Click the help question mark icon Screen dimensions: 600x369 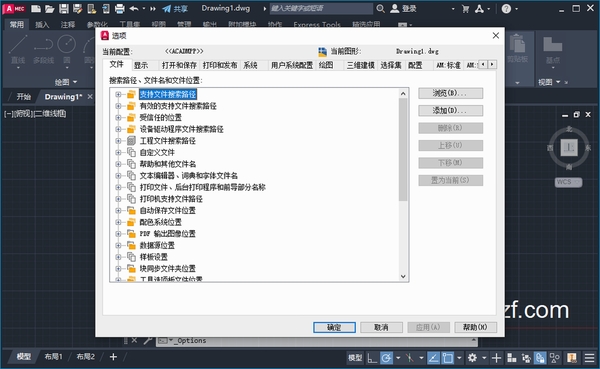coord(506,9)
